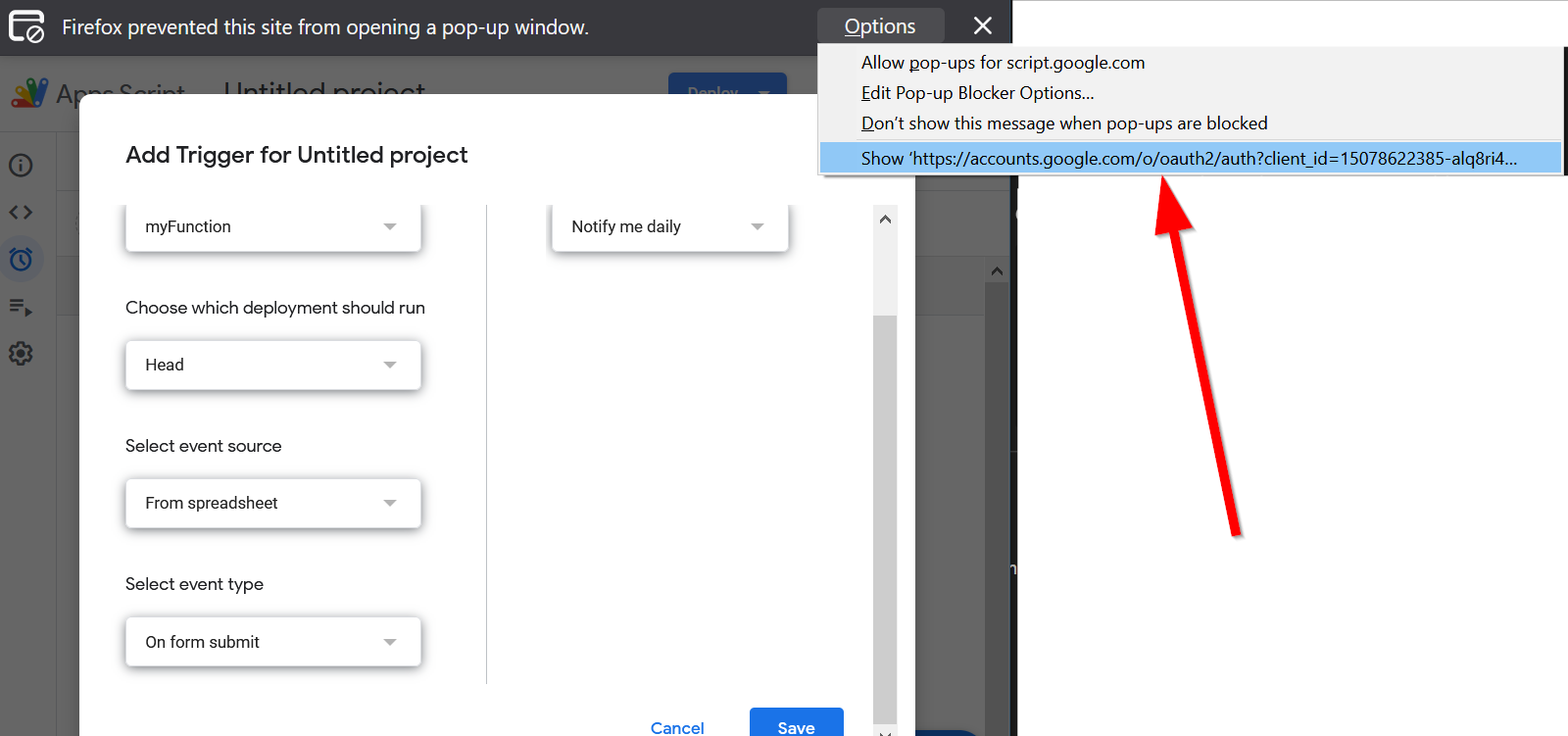Click the dialog scrollbar up arrow

pos(885,220)
